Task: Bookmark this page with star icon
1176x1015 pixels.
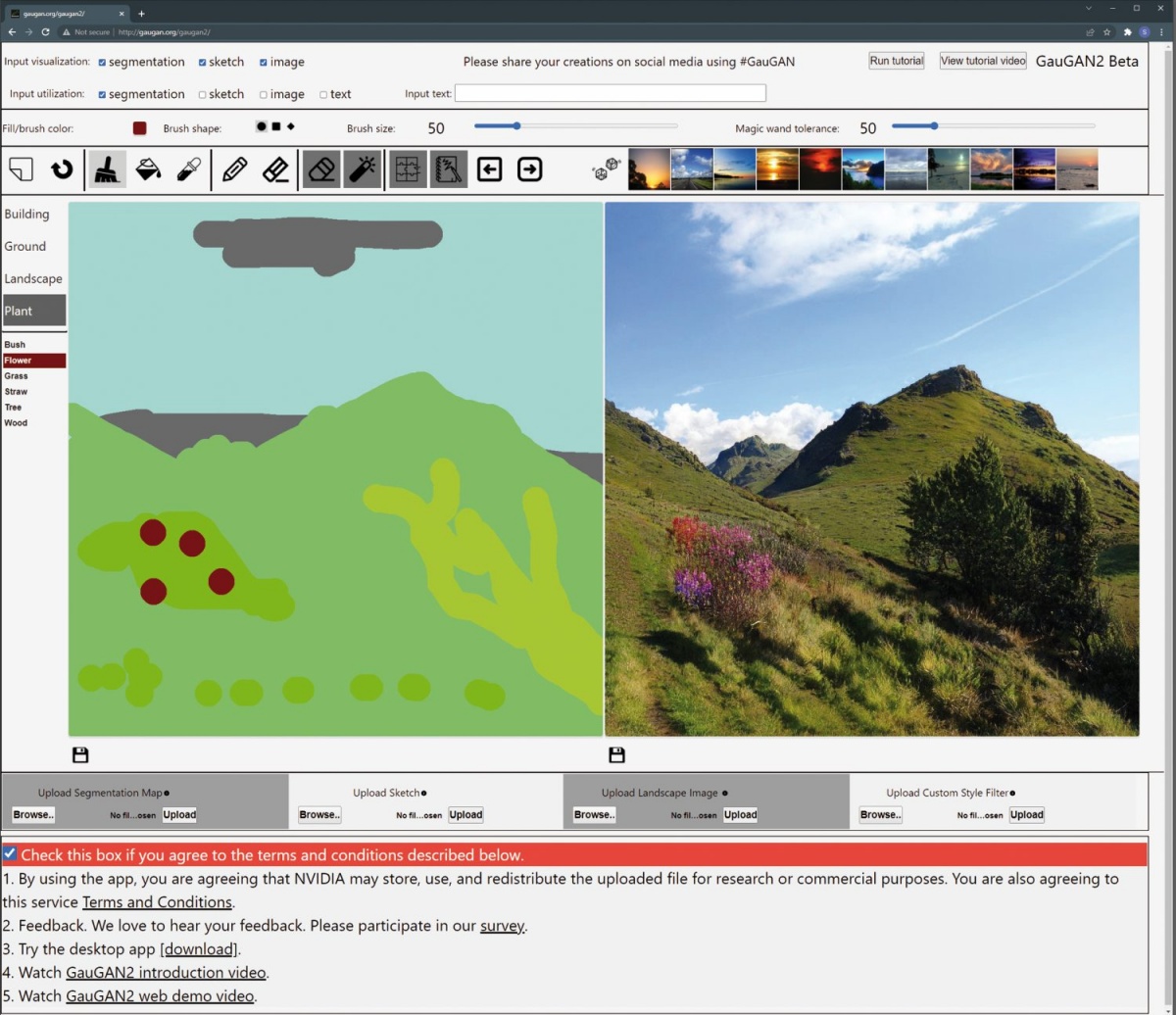Action: pyautogui.click(x=1106, y=32)
